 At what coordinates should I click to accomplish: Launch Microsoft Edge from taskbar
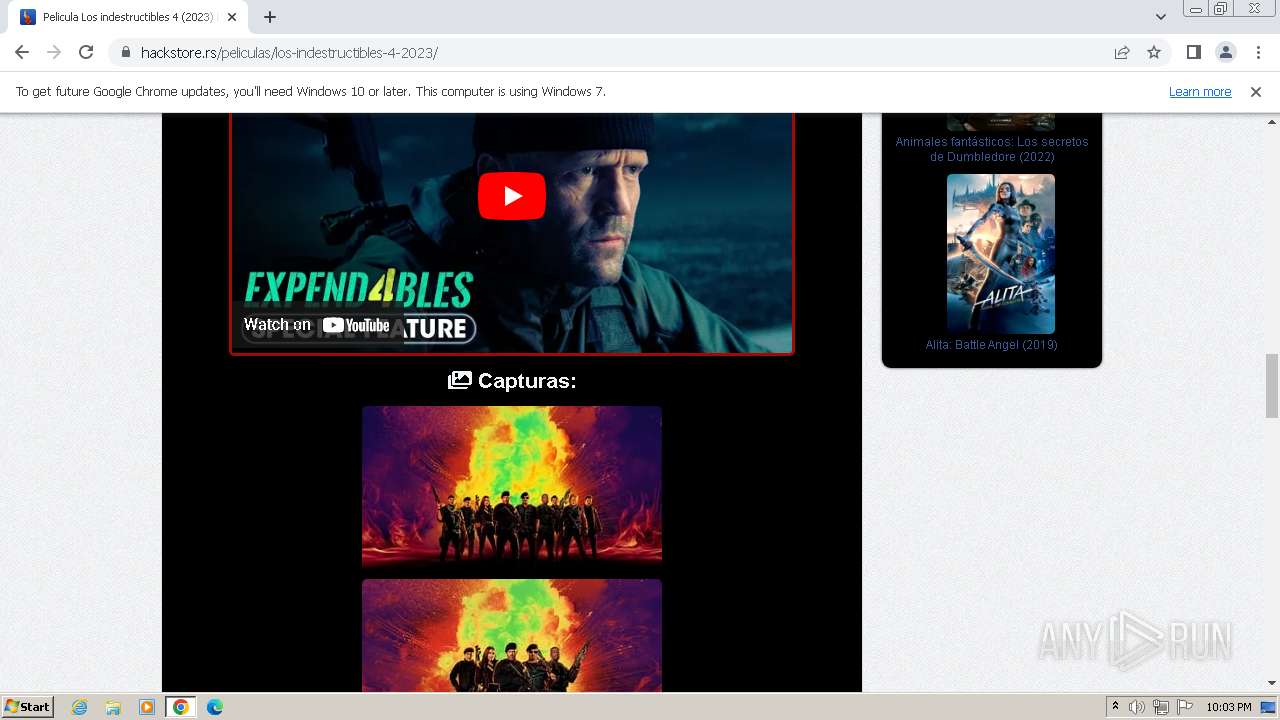[x=215, y=707]
